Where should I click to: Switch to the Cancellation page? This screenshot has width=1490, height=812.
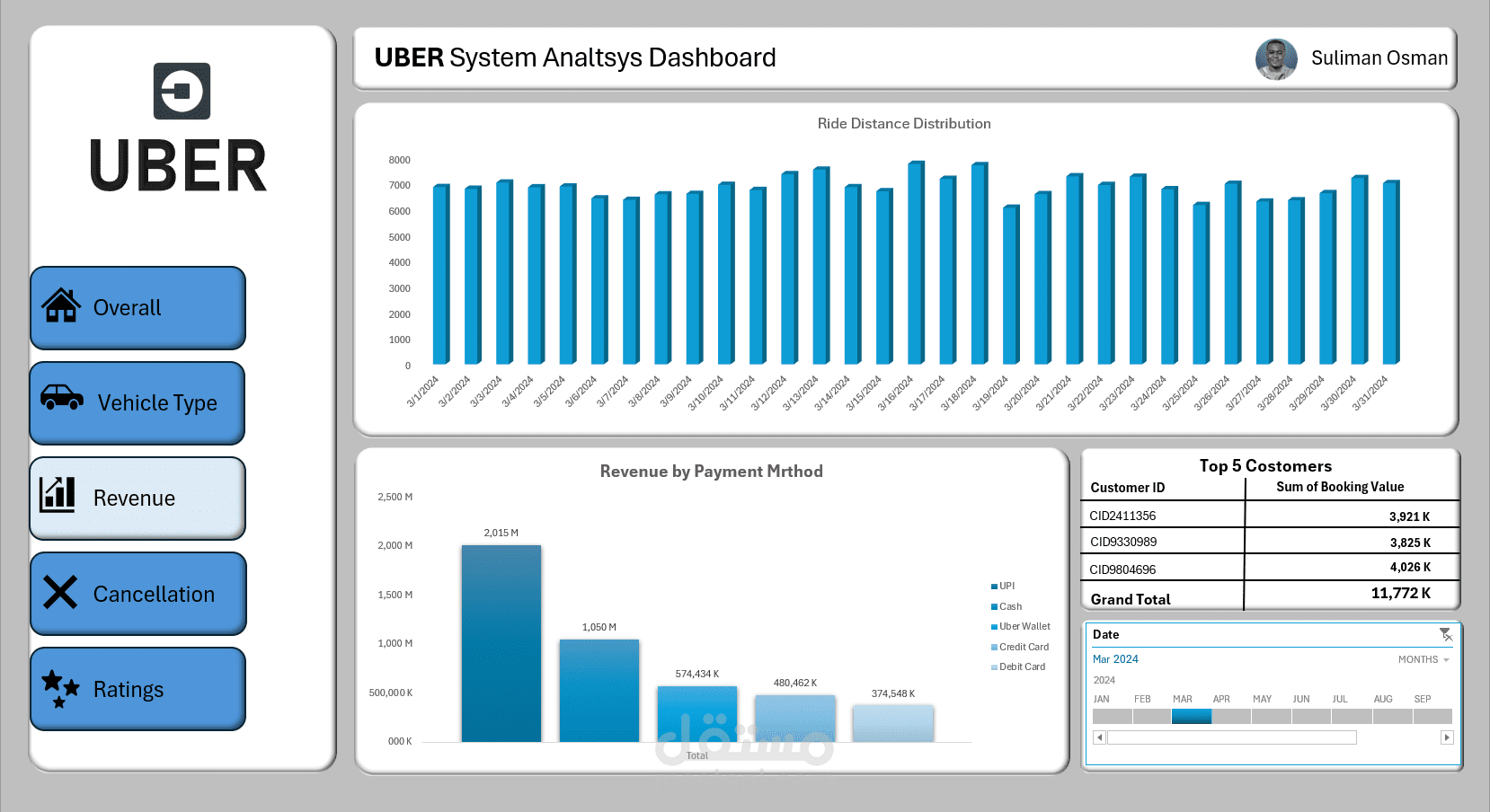137,594
